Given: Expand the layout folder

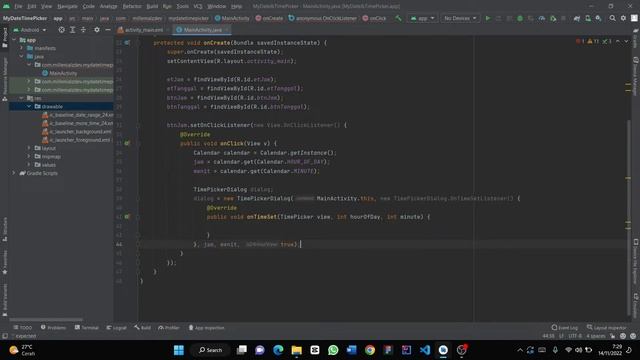Looking at the screenshot, I should coord(29,148).
